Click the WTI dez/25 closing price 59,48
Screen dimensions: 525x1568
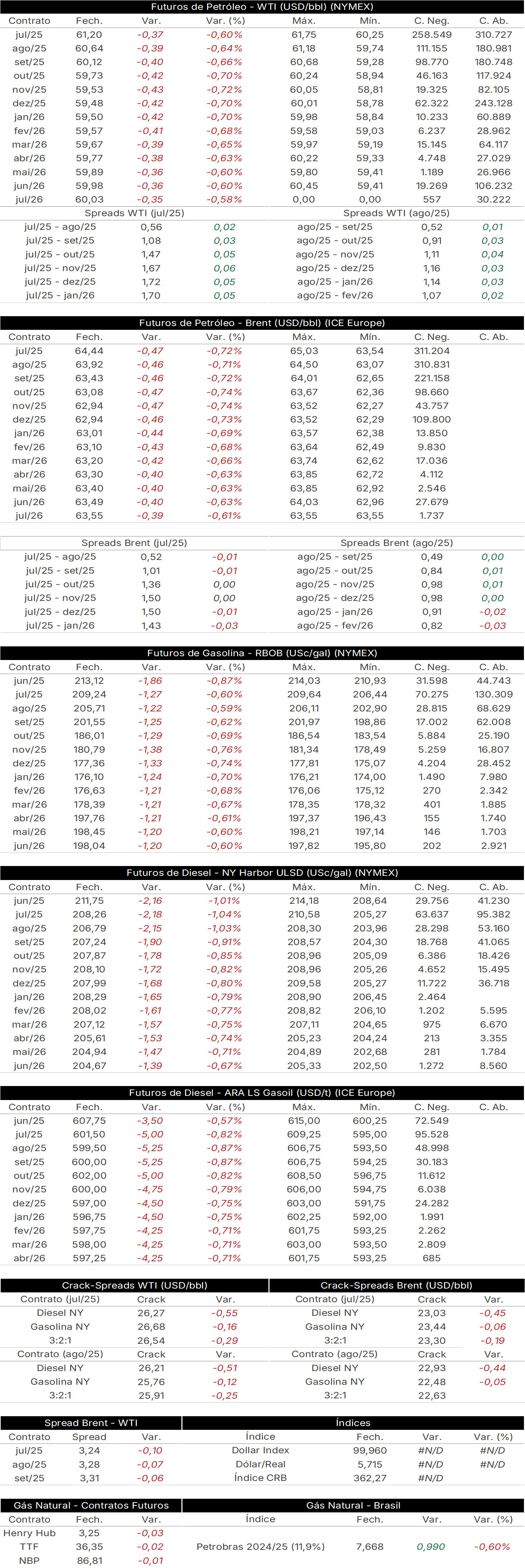[x=89, y=104]
